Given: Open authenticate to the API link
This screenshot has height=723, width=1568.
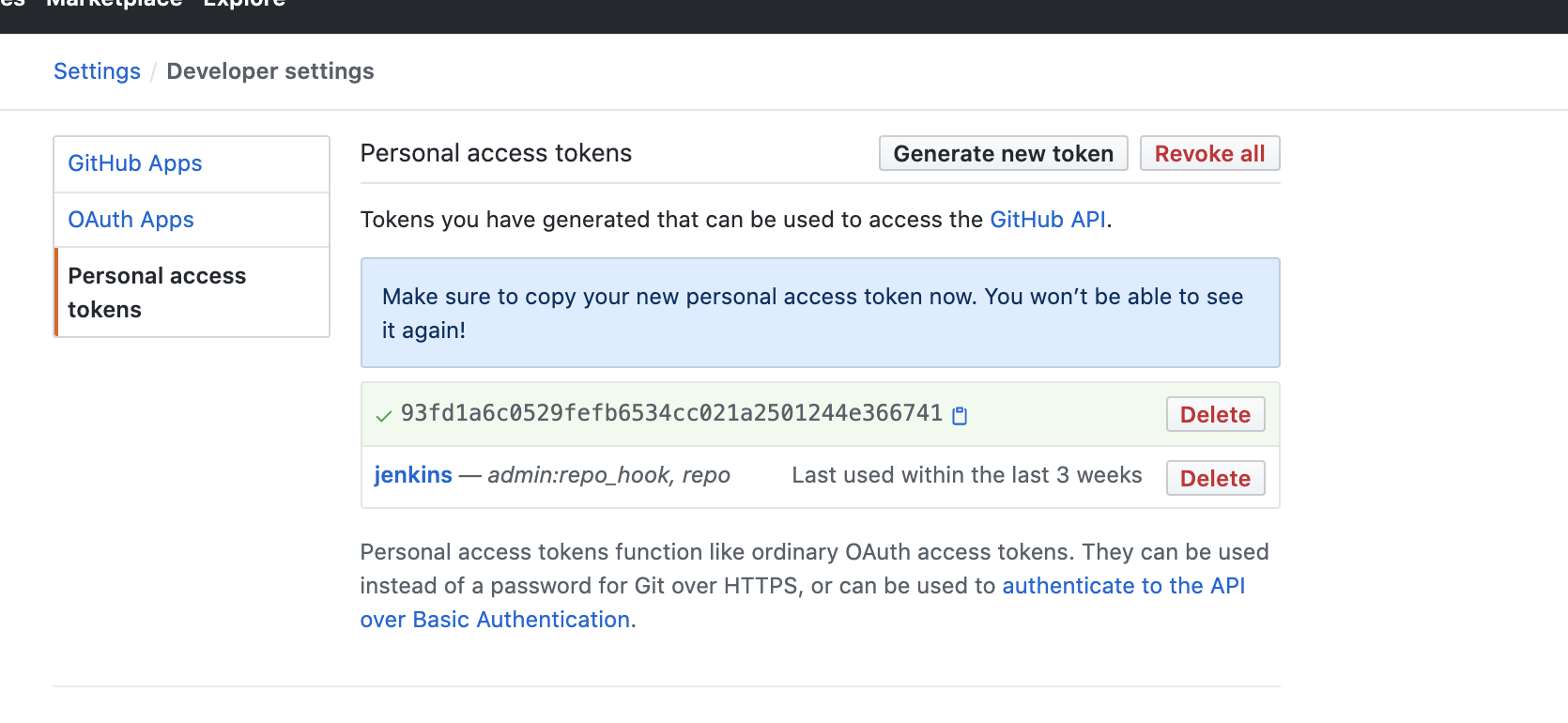Looking at the screenshot, I should click(1123, 586).
